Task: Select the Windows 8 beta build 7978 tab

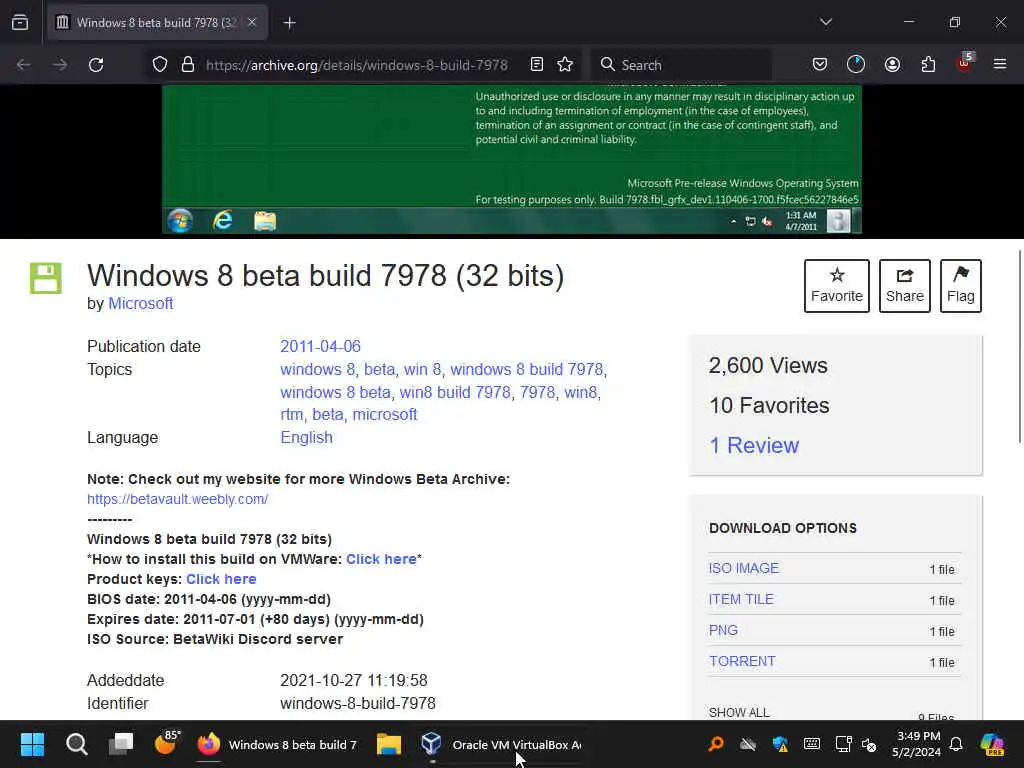Action: [157, 23]
